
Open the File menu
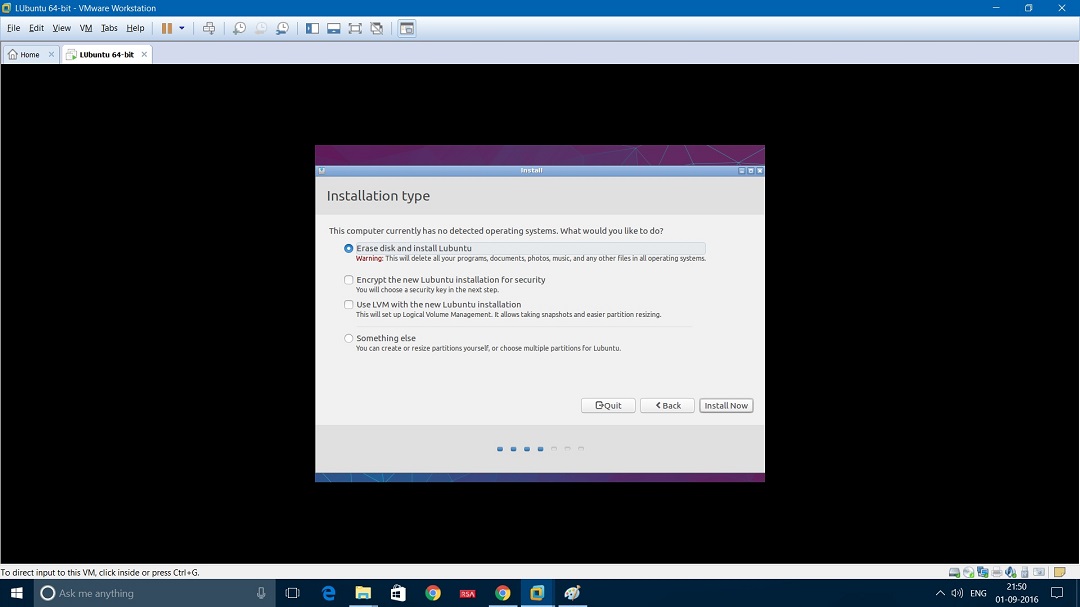(14, 28)
